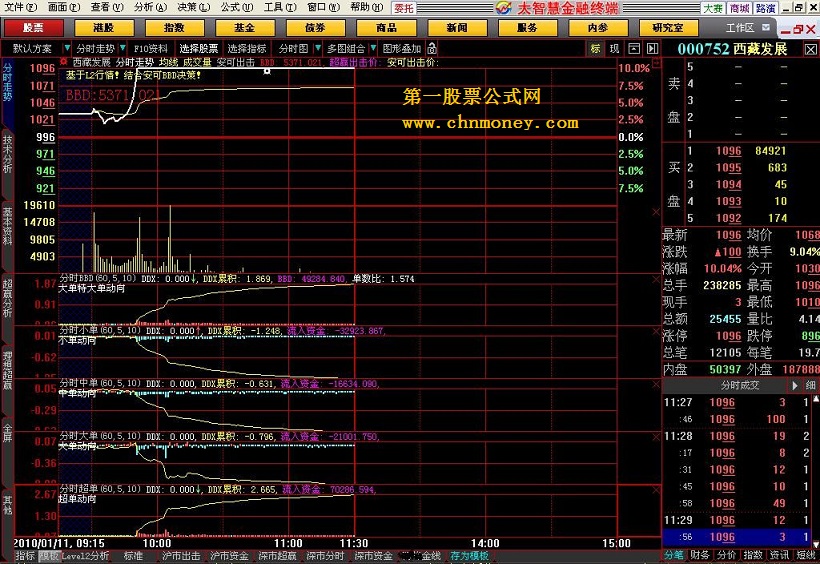Open the 分析 menu

(x=150, y=7)
